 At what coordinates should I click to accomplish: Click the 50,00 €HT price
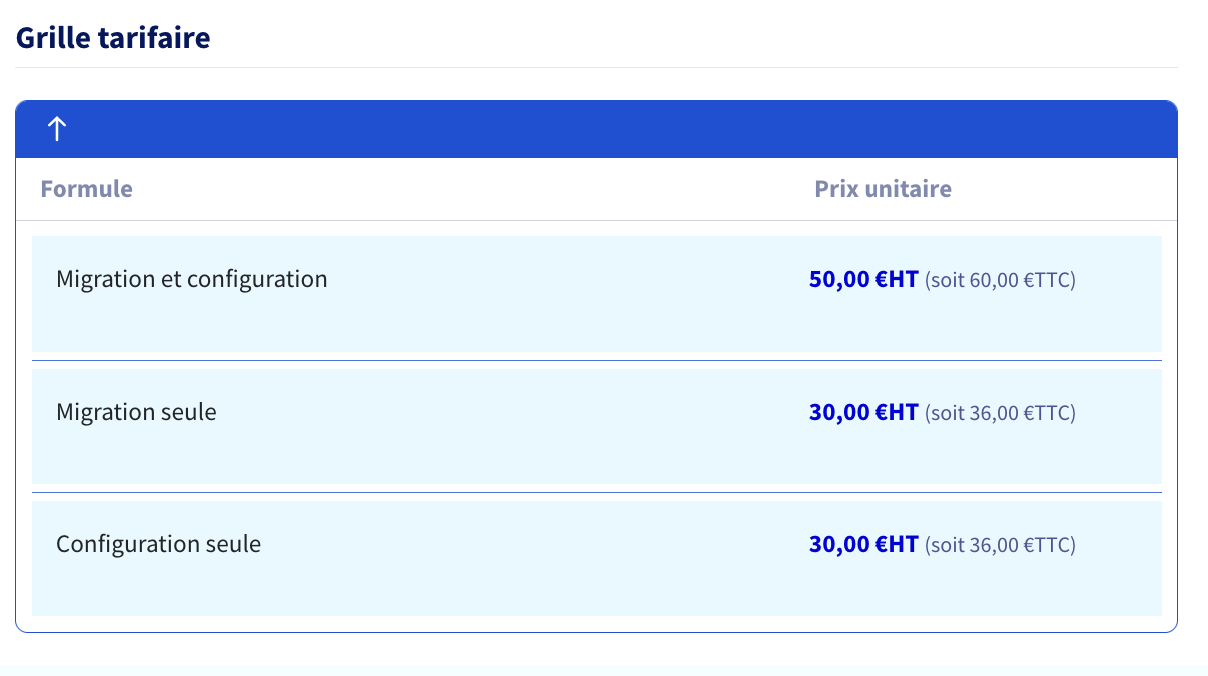(x=863, y=279)
